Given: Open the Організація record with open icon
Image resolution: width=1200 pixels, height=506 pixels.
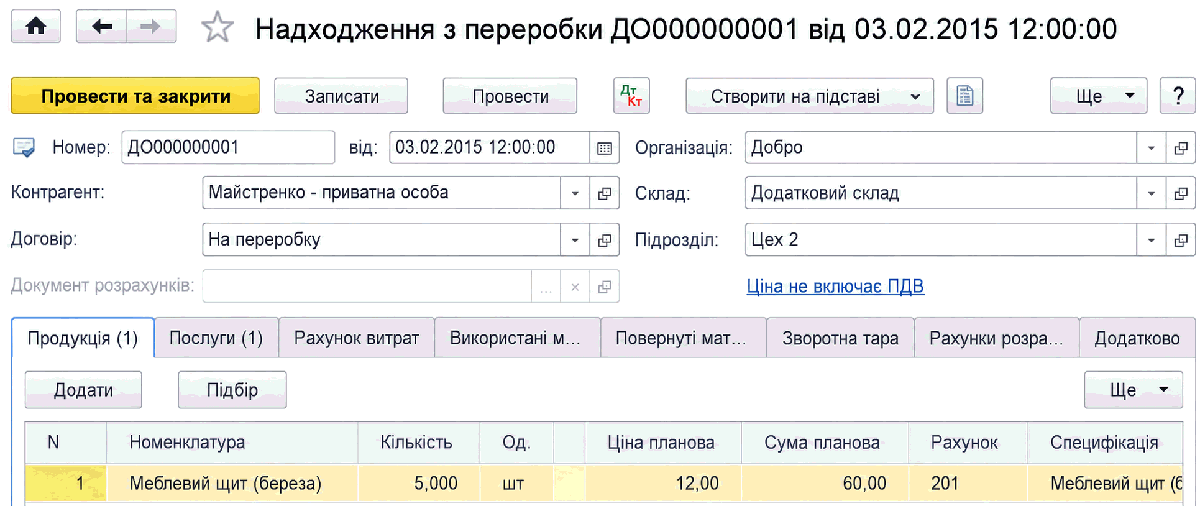Looking at the screenshot, I should click(x=1181, y=148).
